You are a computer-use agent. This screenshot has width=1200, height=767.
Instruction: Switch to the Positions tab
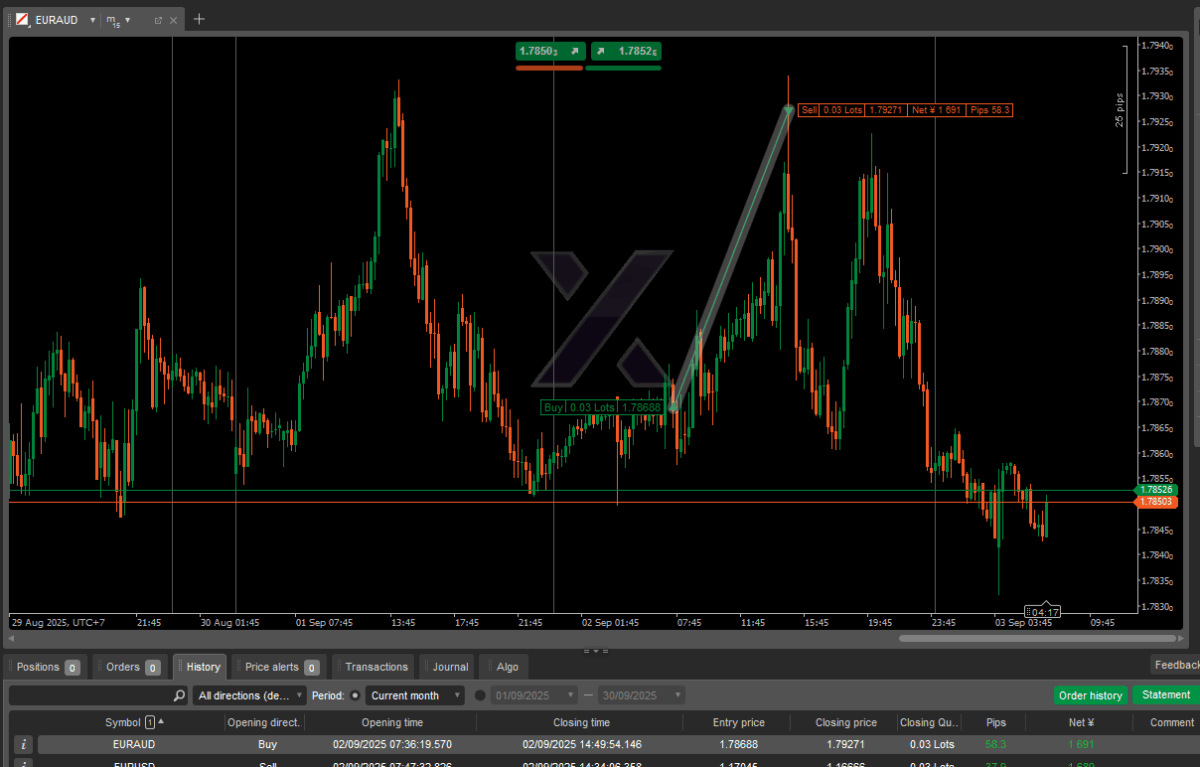46,667
